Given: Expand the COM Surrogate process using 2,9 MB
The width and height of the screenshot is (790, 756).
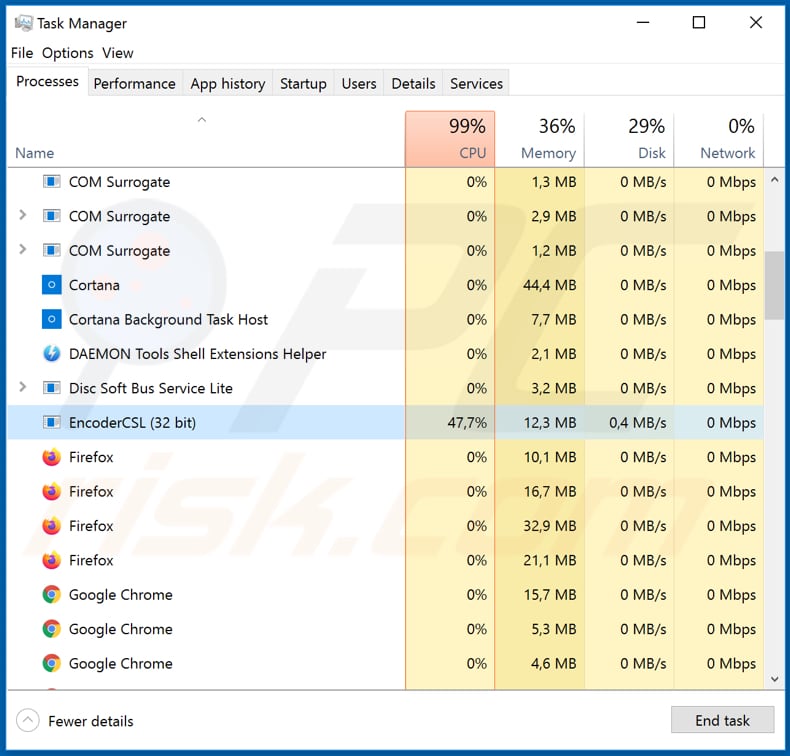Looking at the screenshot, I should (22, 215).
